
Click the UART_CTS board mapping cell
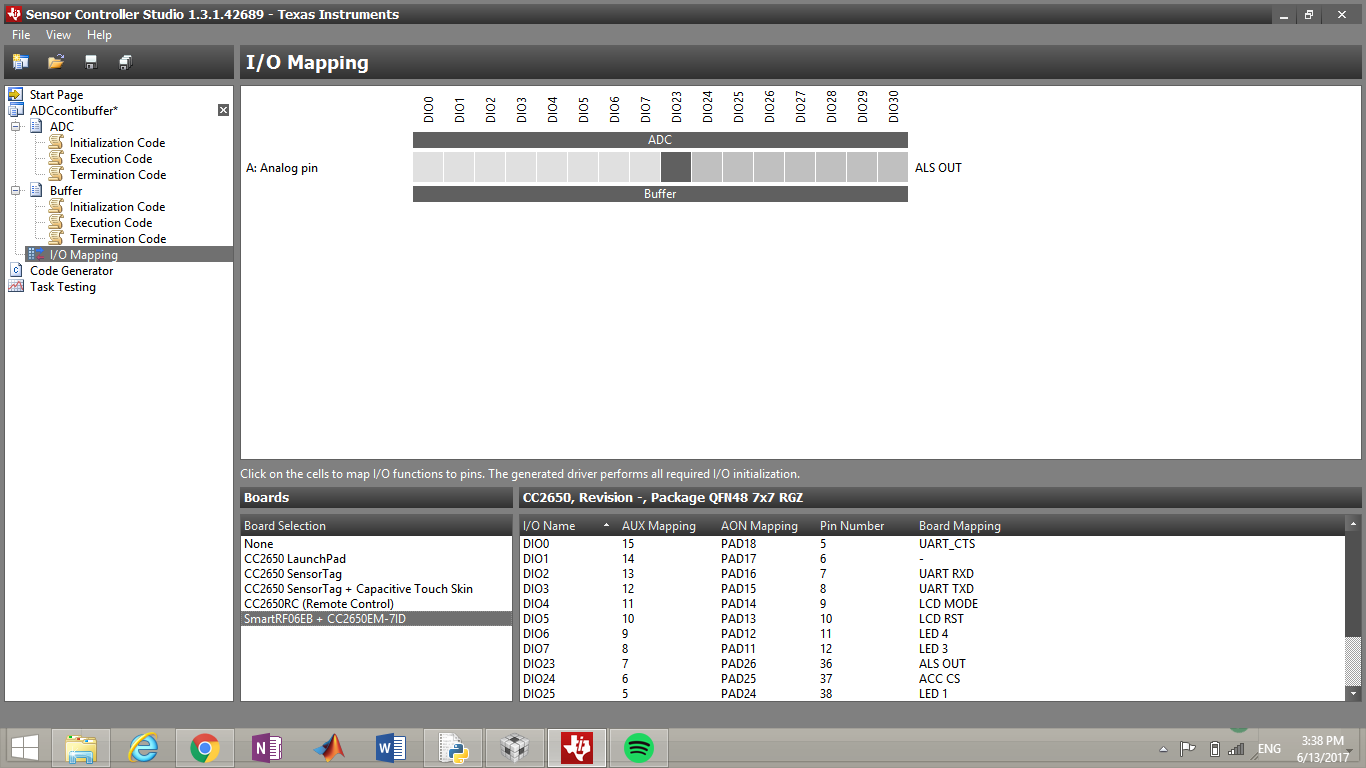click(x=947, y=544)
